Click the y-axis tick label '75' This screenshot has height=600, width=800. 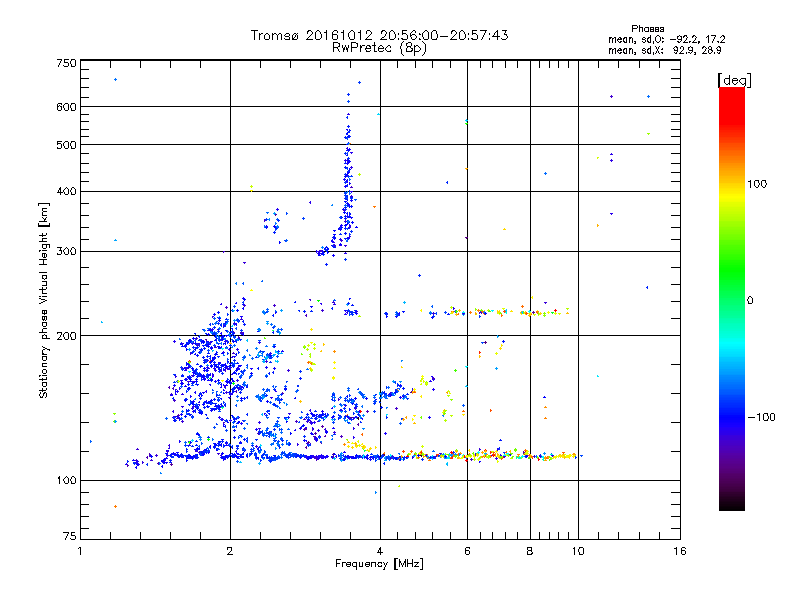70,536
